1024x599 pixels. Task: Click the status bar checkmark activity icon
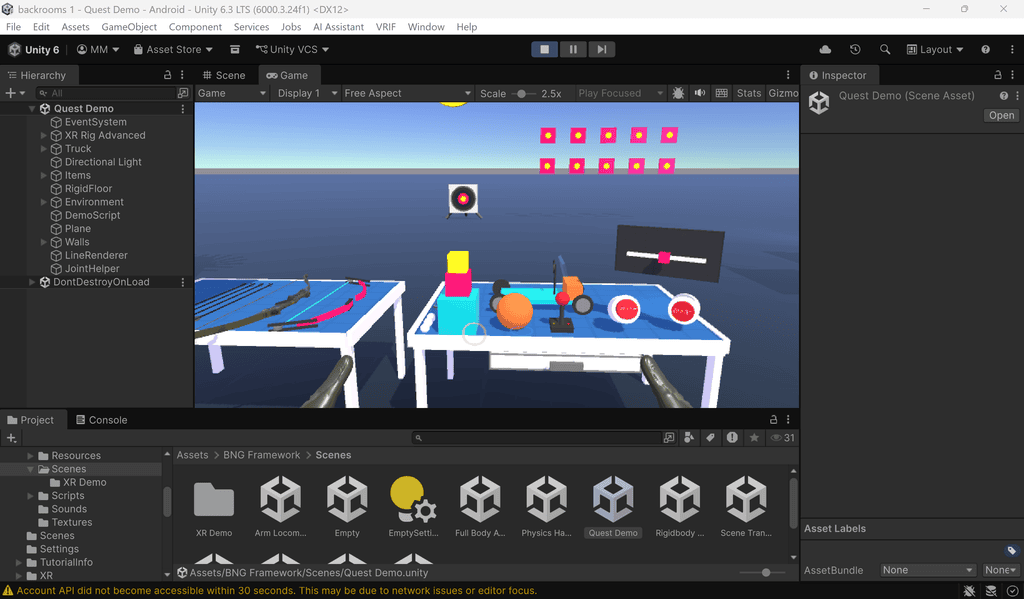click(1012, 591)
